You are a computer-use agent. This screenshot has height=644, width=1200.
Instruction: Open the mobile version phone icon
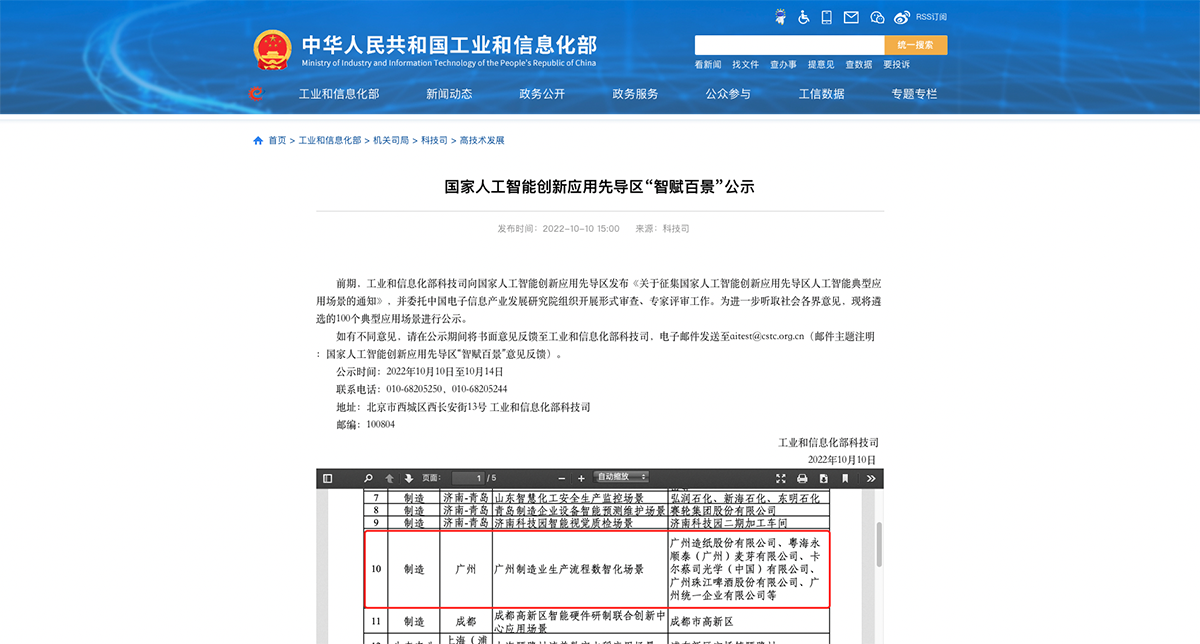827,17
